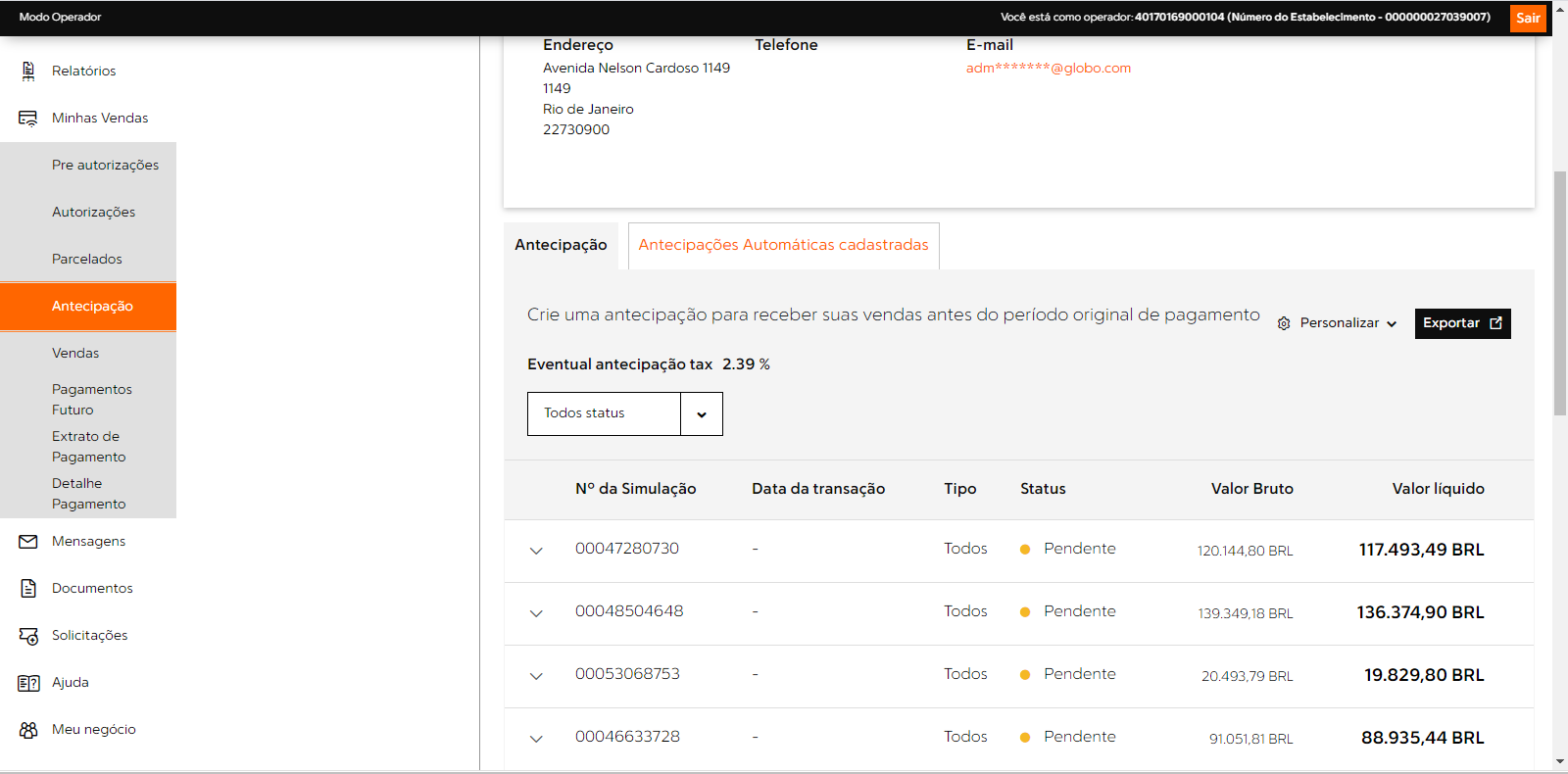The image size is (1568, 774).
Task: Expand row for simulation 00053068753
Action: [536, 676]
